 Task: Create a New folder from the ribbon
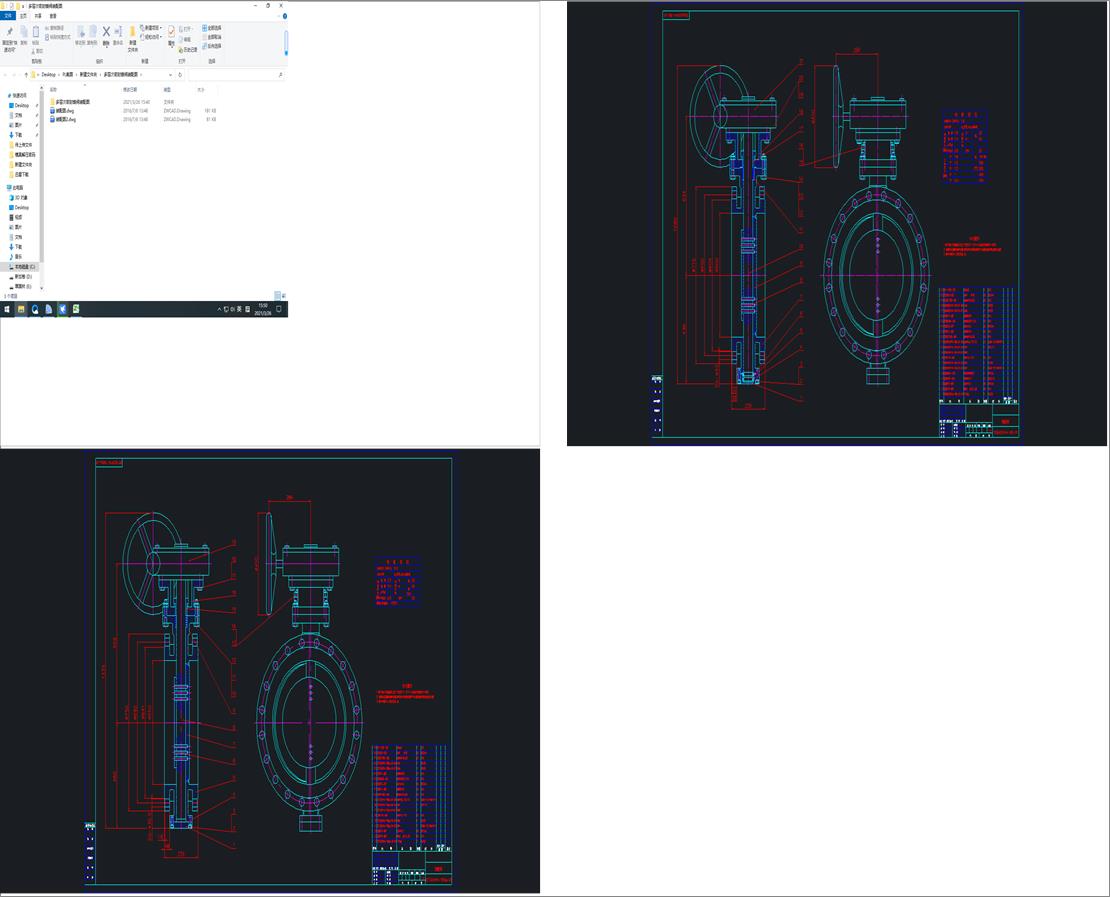132,39
